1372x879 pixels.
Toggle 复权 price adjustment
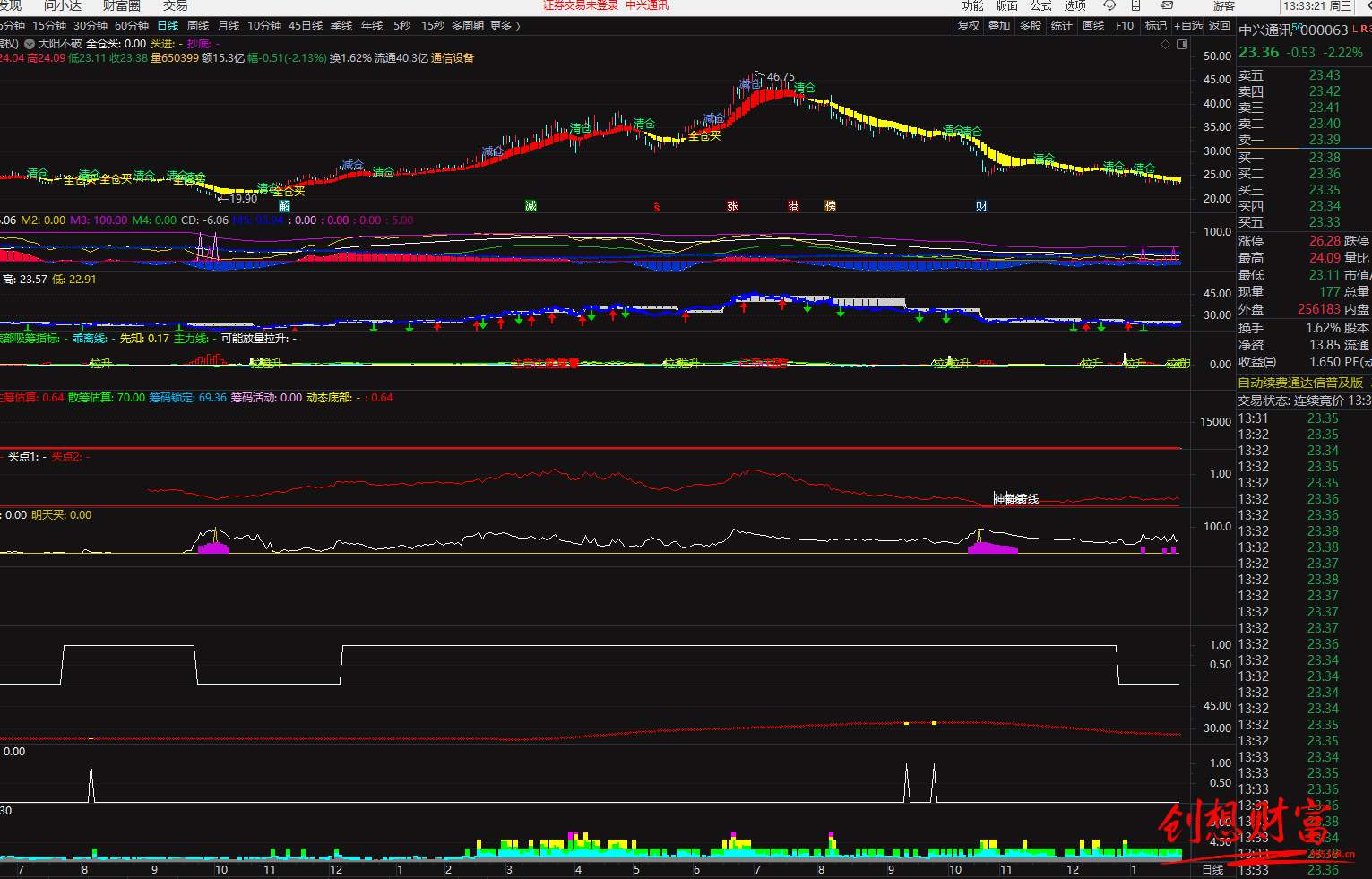coord(969,26)
